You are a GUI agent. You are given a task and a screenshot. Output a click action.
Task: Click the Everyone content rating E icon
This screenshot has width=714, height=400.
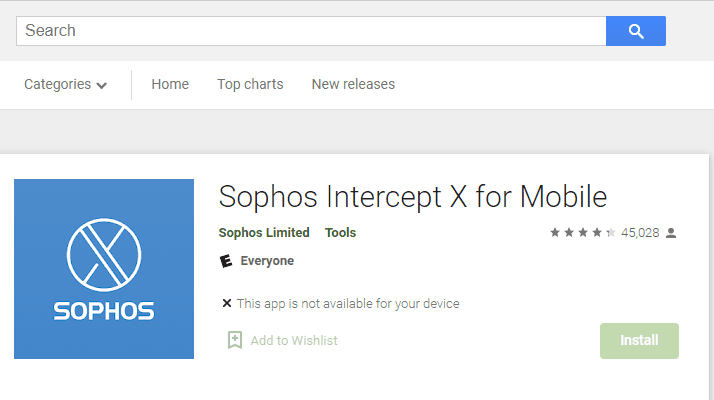click(x=226, y=261)
